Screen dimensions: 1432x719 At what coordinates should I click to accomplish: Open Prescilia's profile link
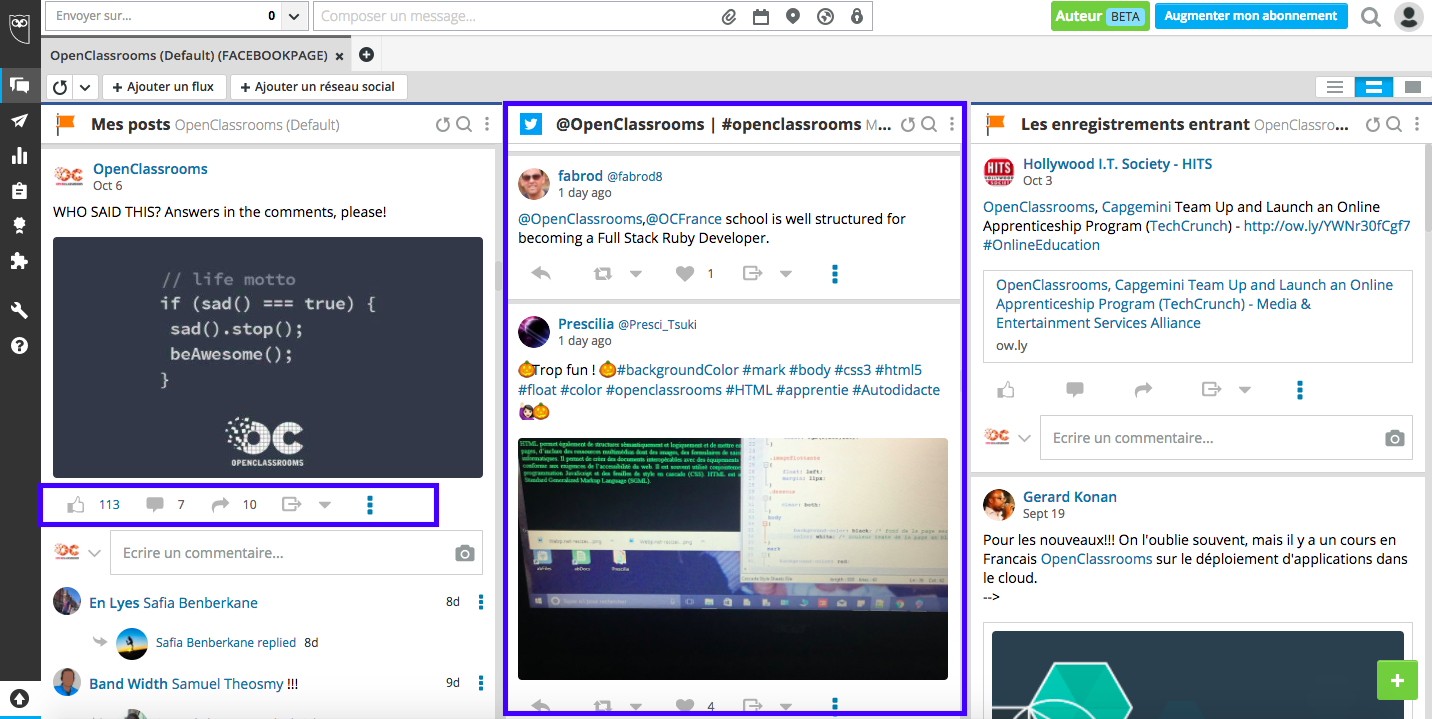(x=586, y=323)
